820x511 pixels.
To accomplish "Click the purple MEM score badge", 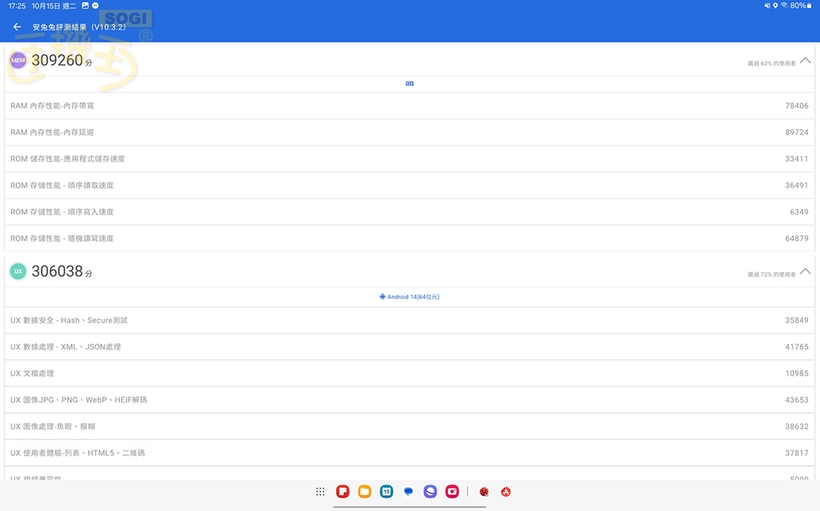I will point(18,60).
